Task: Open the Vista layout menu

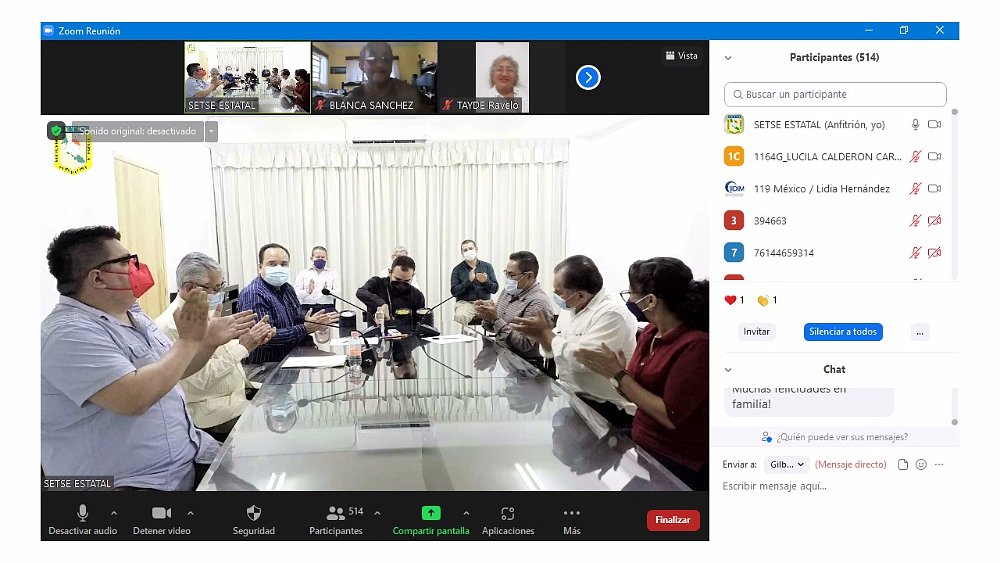Action: tap(681, 56)
